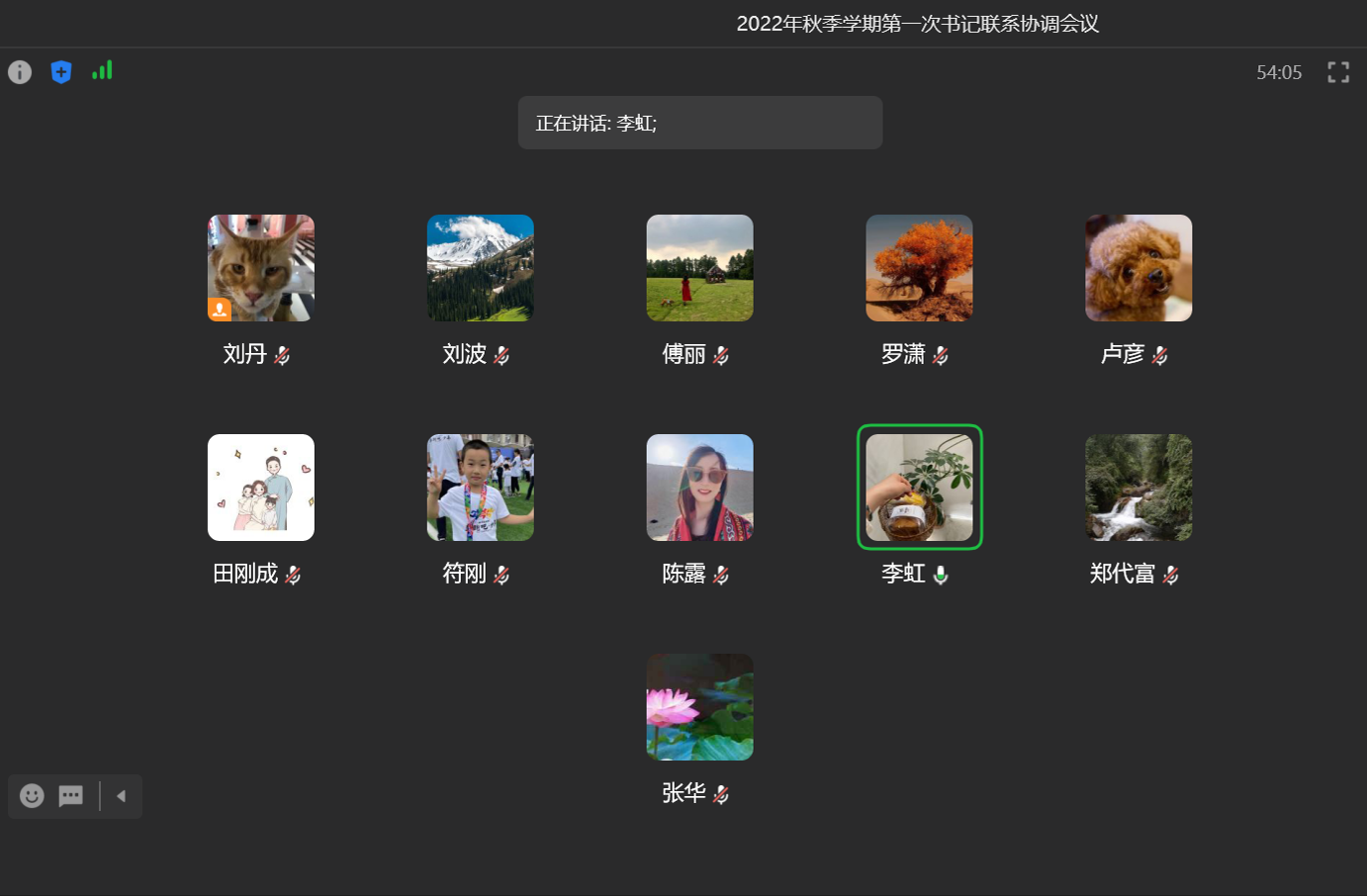Check the network signal strength icon

102,71
